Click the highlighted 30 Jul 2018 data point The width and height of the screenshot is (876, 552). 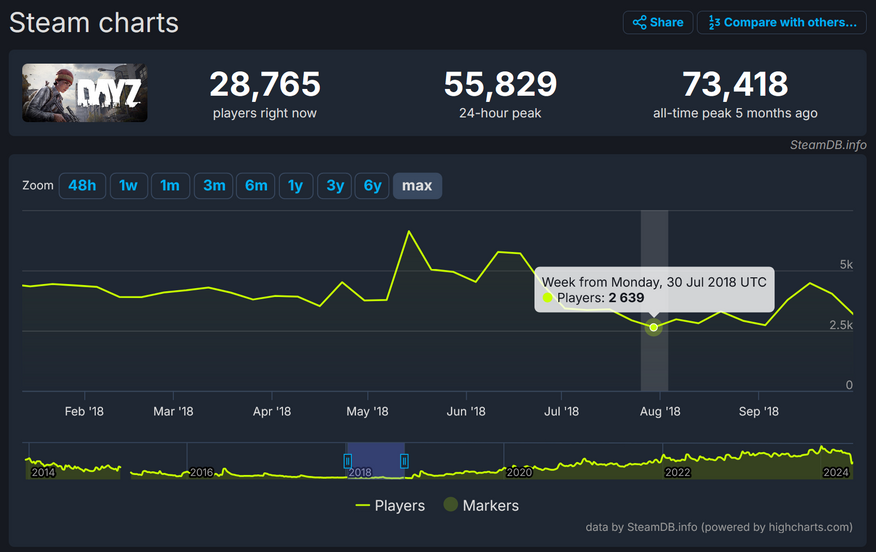654,327
